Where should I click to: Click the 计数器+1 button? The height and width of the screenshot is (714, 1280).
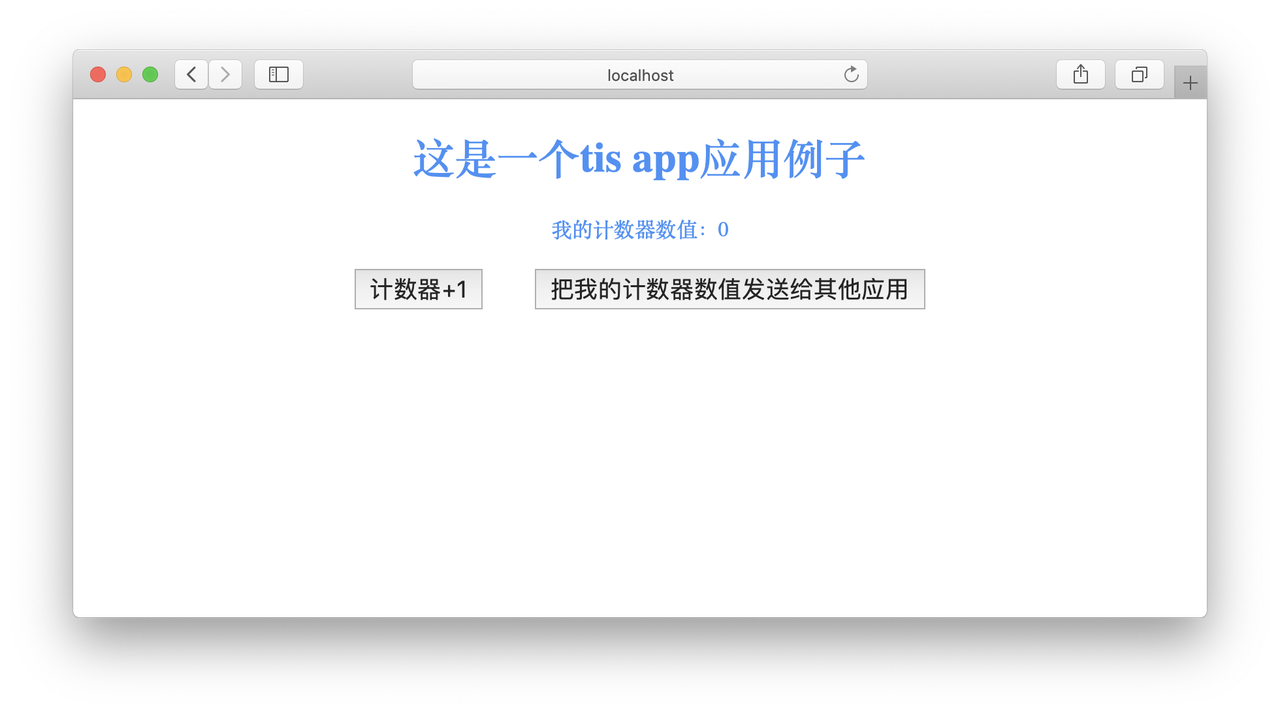(419, 289)
